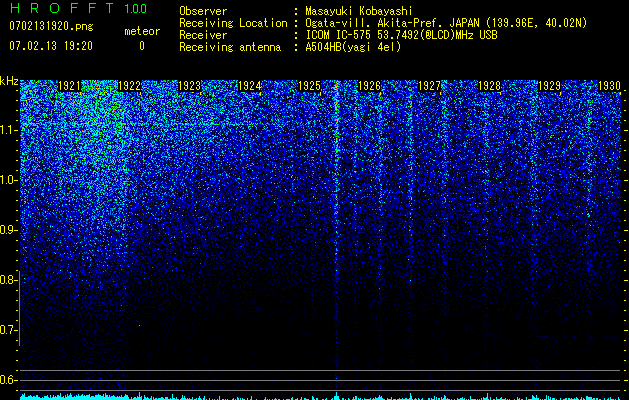
Task: Click the date stamp 07.02.13 19:20
Action: [x=51, y=46]
